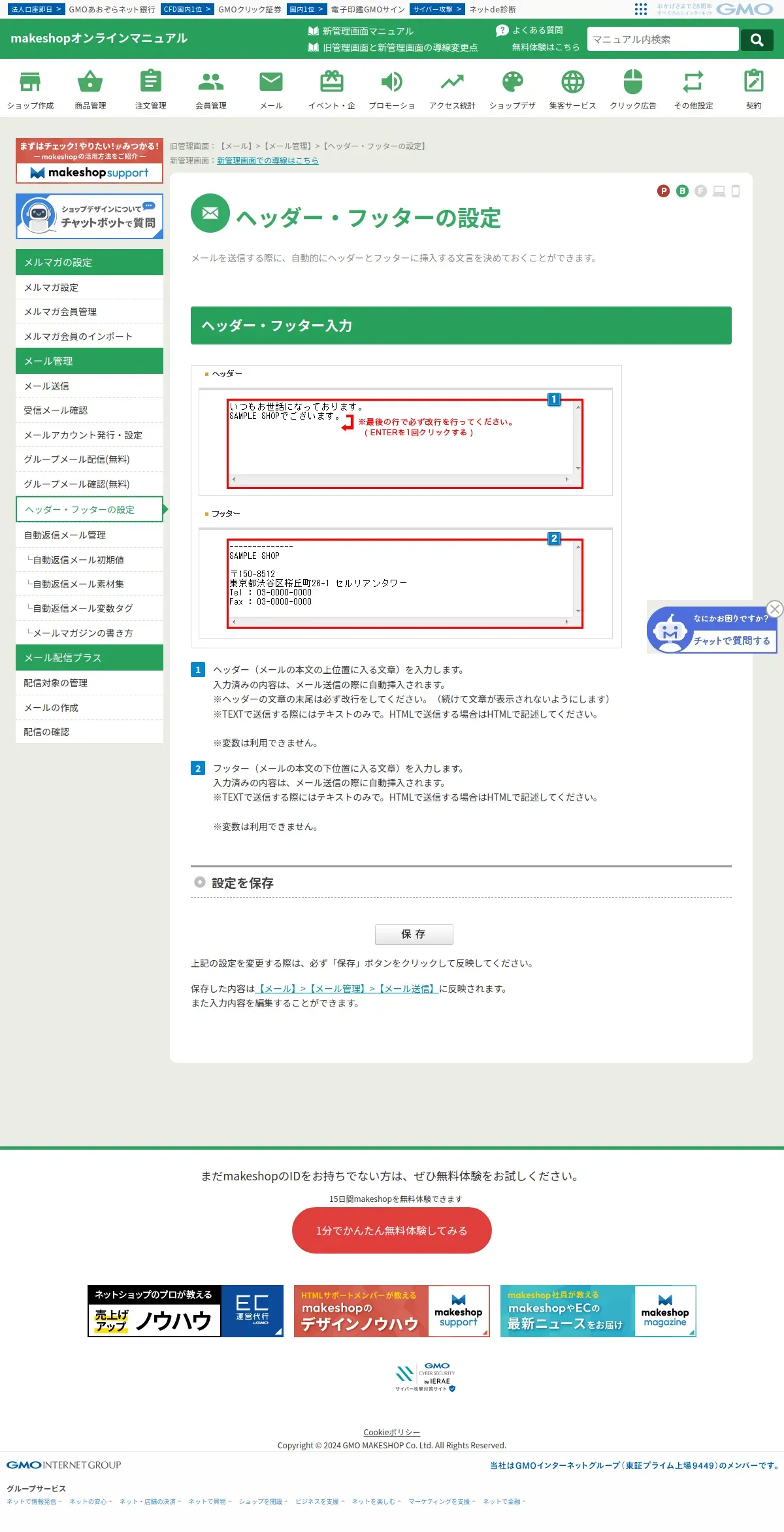Open よくある質問 link
Image resolution: width=784 pixels, height=1532 pixels.
pyautogui.click(x=530, y=30)
